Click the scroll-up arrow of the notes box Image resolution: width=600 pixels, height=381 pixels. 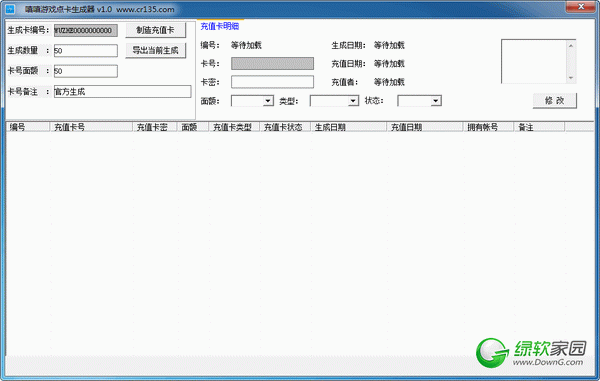click(x=571, y=46)
